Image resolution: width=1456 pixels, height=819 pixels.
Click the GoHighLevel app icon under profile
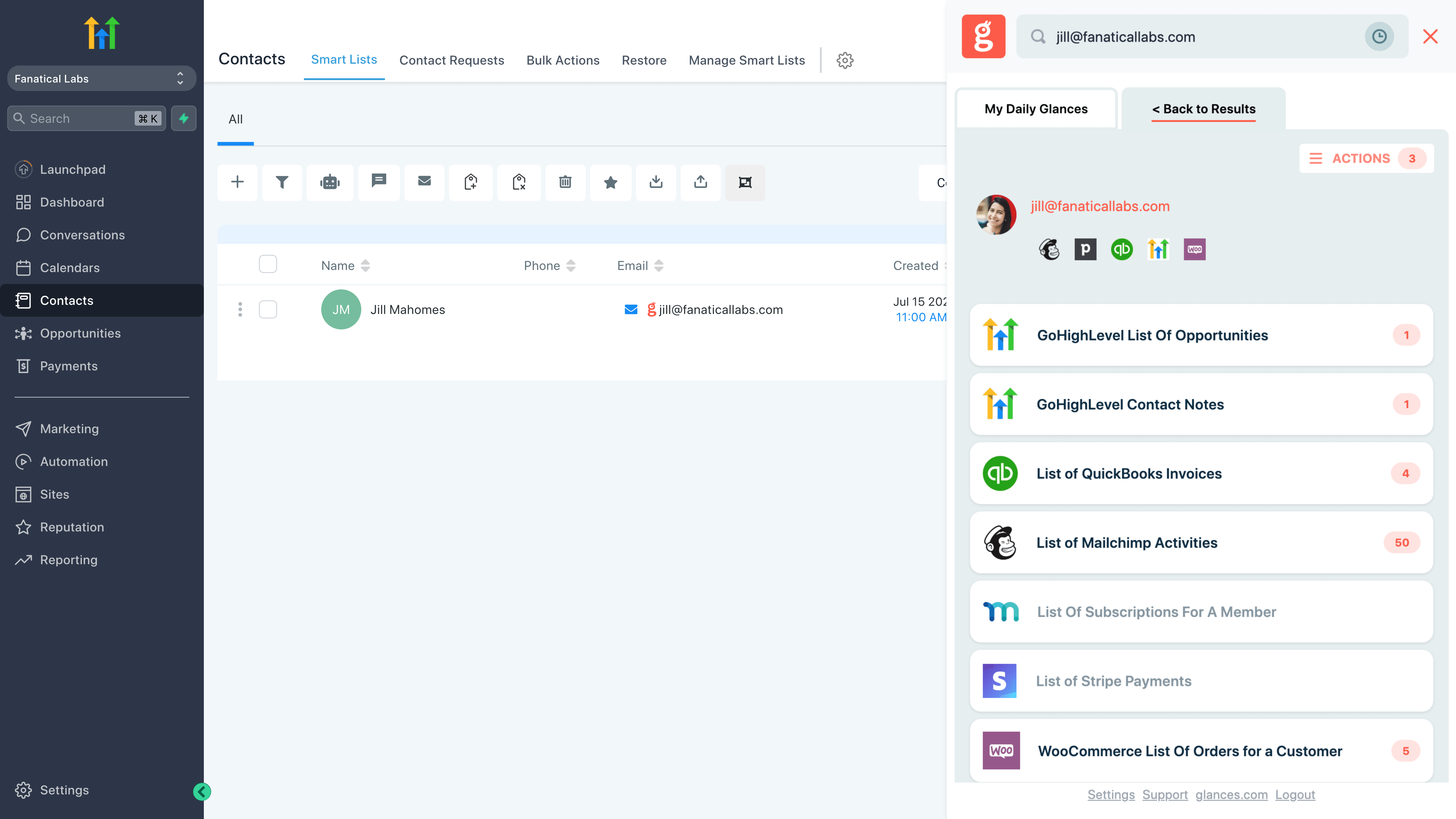tap(1158, 249)
